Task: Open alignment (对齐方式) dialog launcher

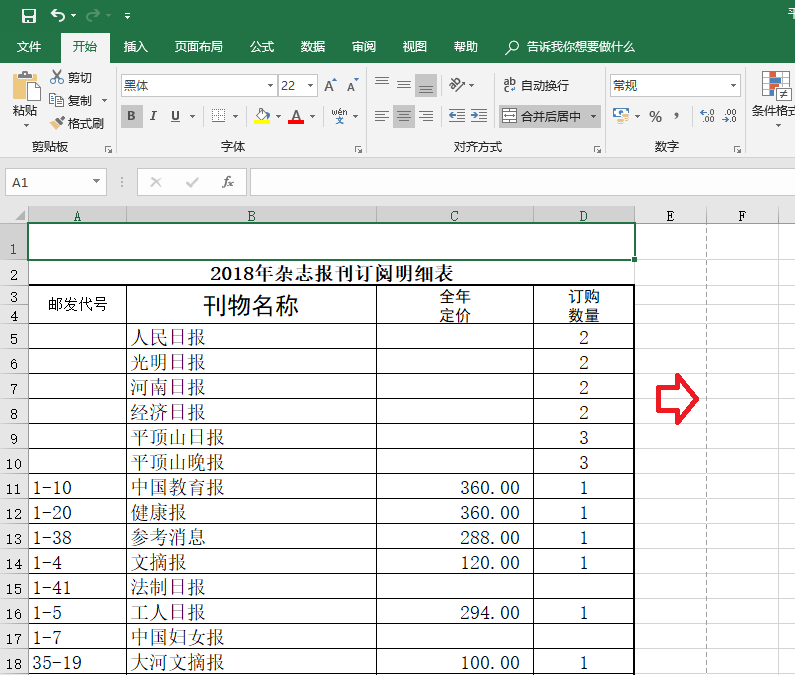Action: point(597,149)
